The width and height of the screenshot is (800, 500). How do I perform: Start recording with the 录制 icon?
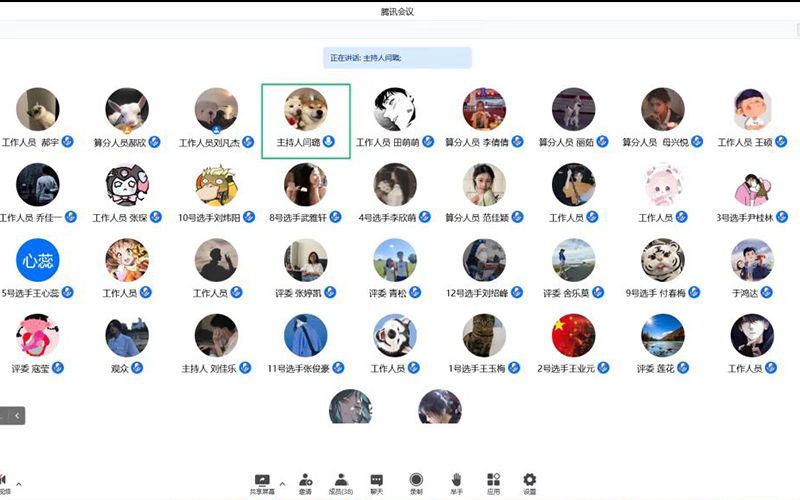(x=416, y=484)
